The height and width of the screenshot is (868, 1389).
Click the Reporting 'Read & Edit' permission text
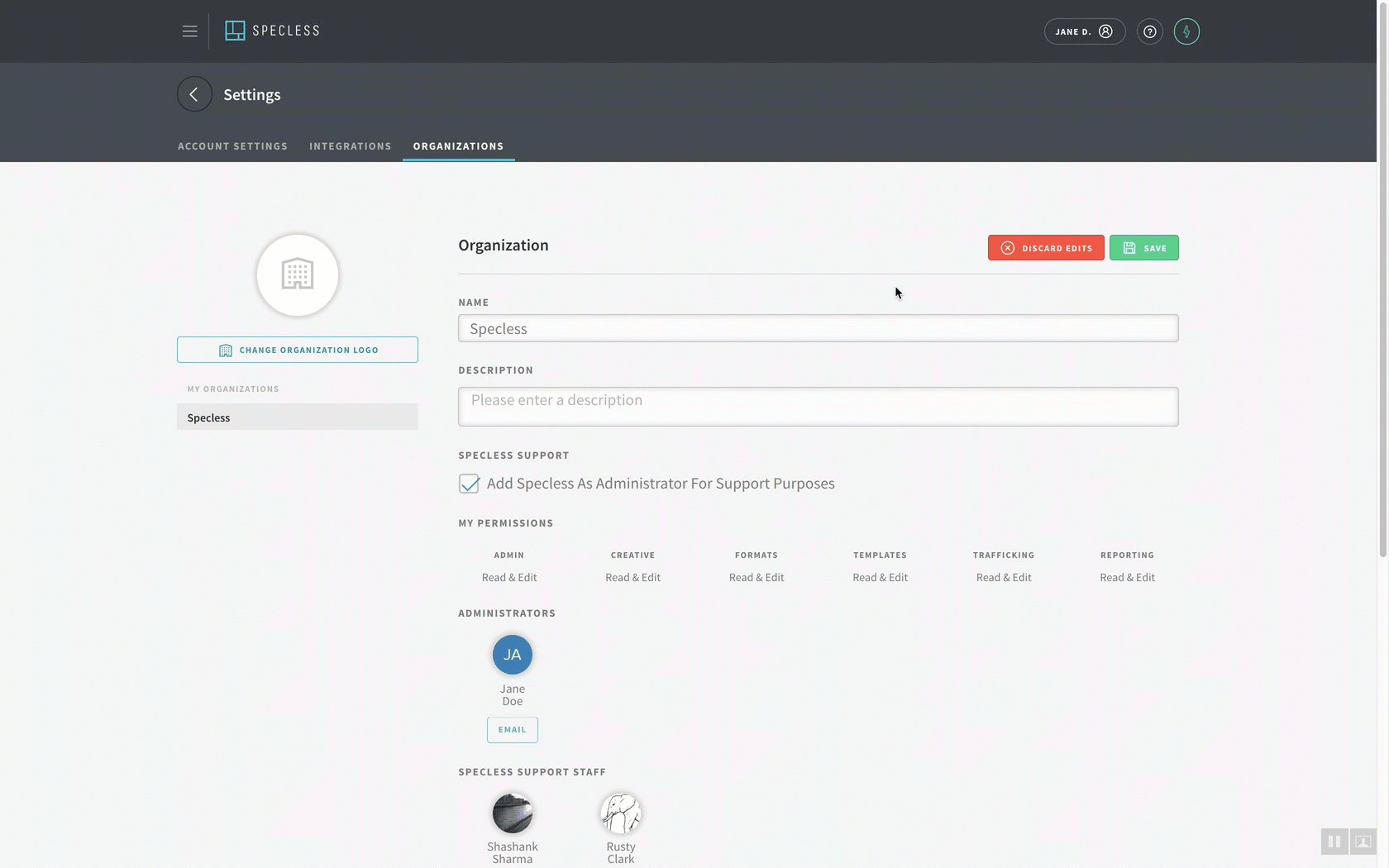coord(1127,577)
